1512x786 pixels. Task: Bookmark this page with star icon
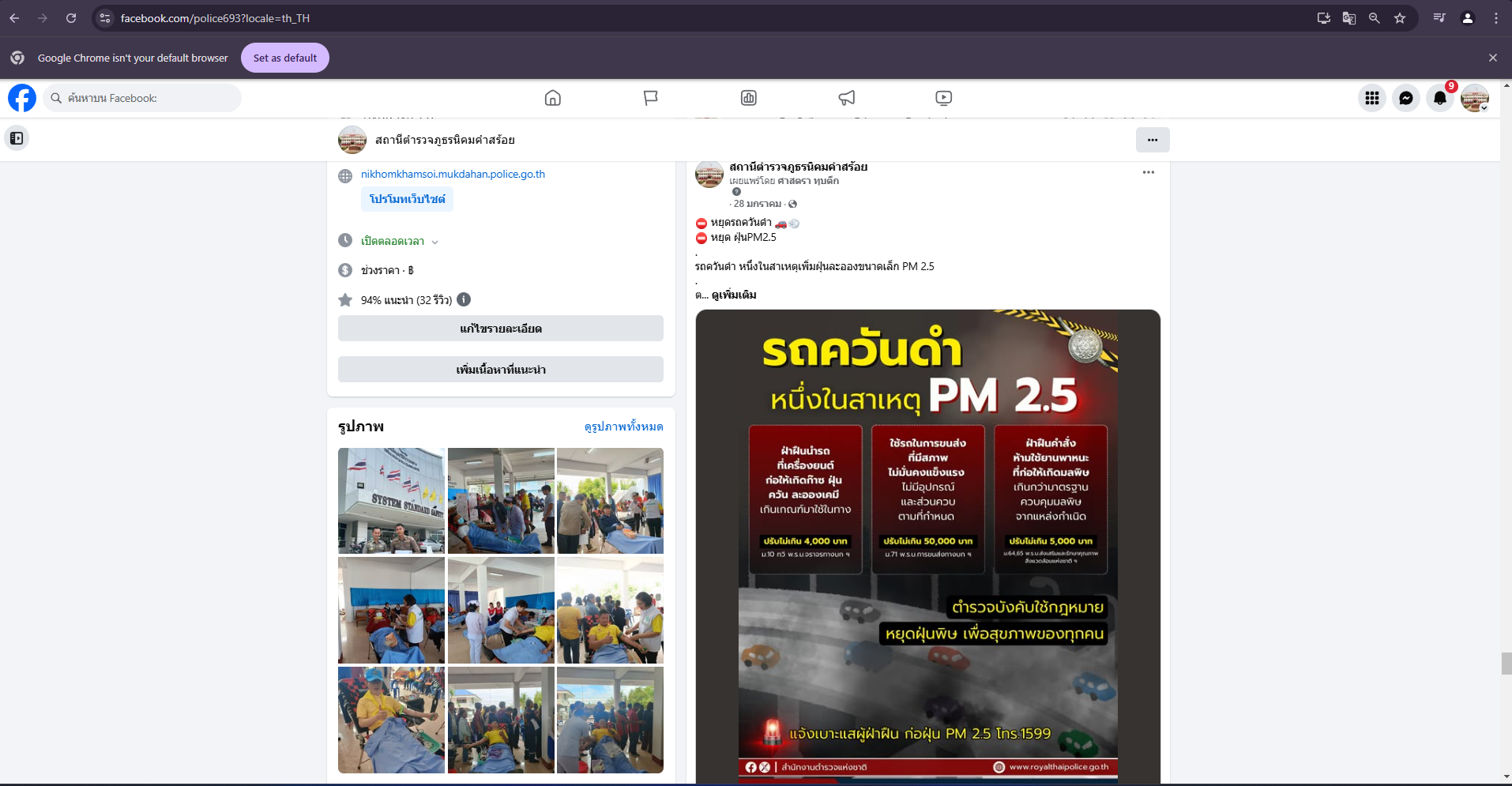[x=1400, y=18]
